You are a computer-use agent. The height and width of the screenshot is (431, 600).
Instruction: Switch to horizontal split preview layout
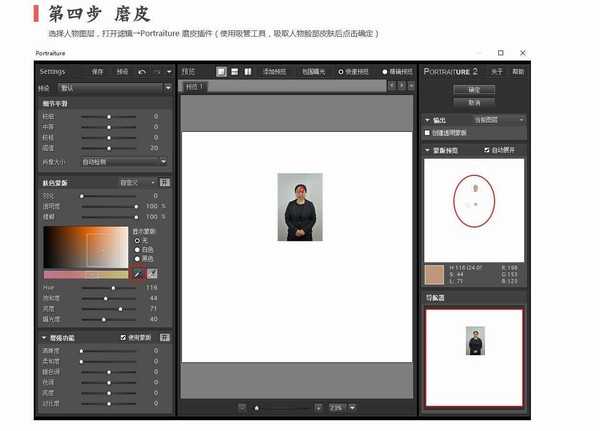point(234,72)
